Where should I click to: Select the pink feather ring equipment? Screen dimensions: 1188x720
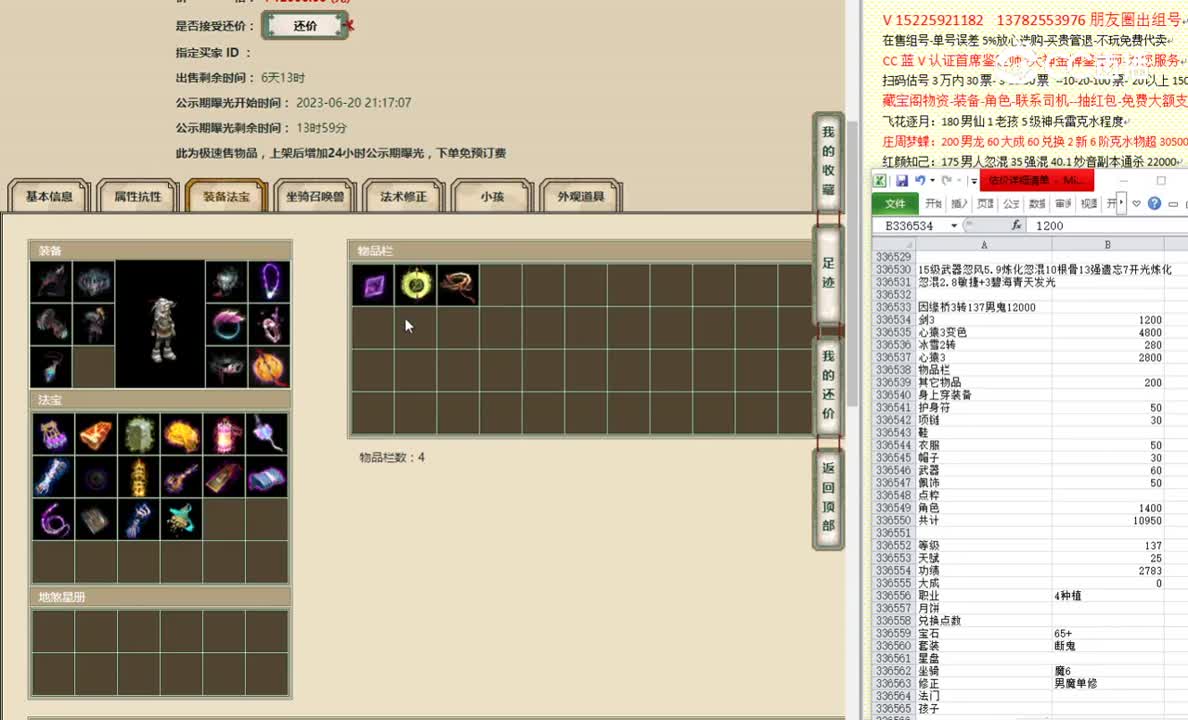pyautogui.click(x=227, y=324)
